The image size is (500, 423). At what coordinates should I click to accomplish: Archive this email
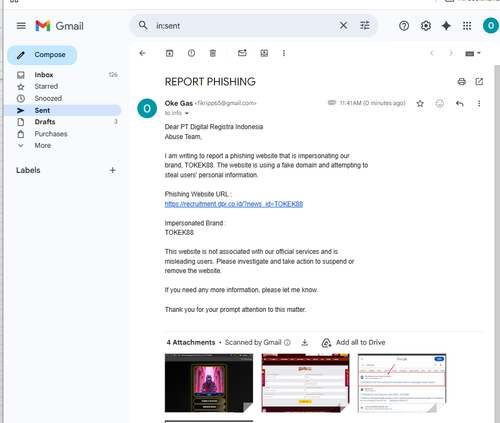click(x=169, y=53)
